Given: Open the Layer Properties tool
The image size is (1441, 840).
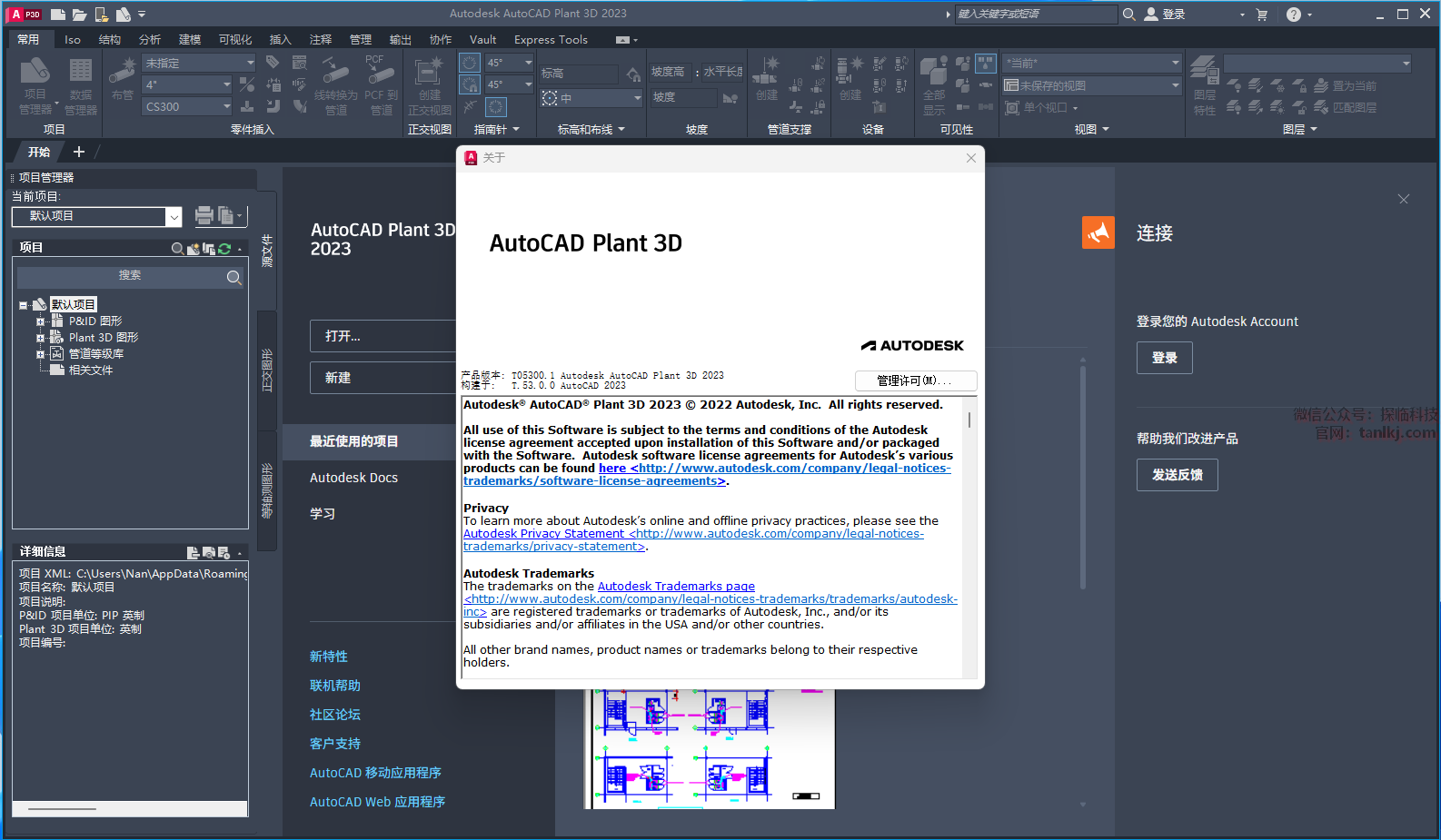Looking at the screenshot, I should point(1205,86).
